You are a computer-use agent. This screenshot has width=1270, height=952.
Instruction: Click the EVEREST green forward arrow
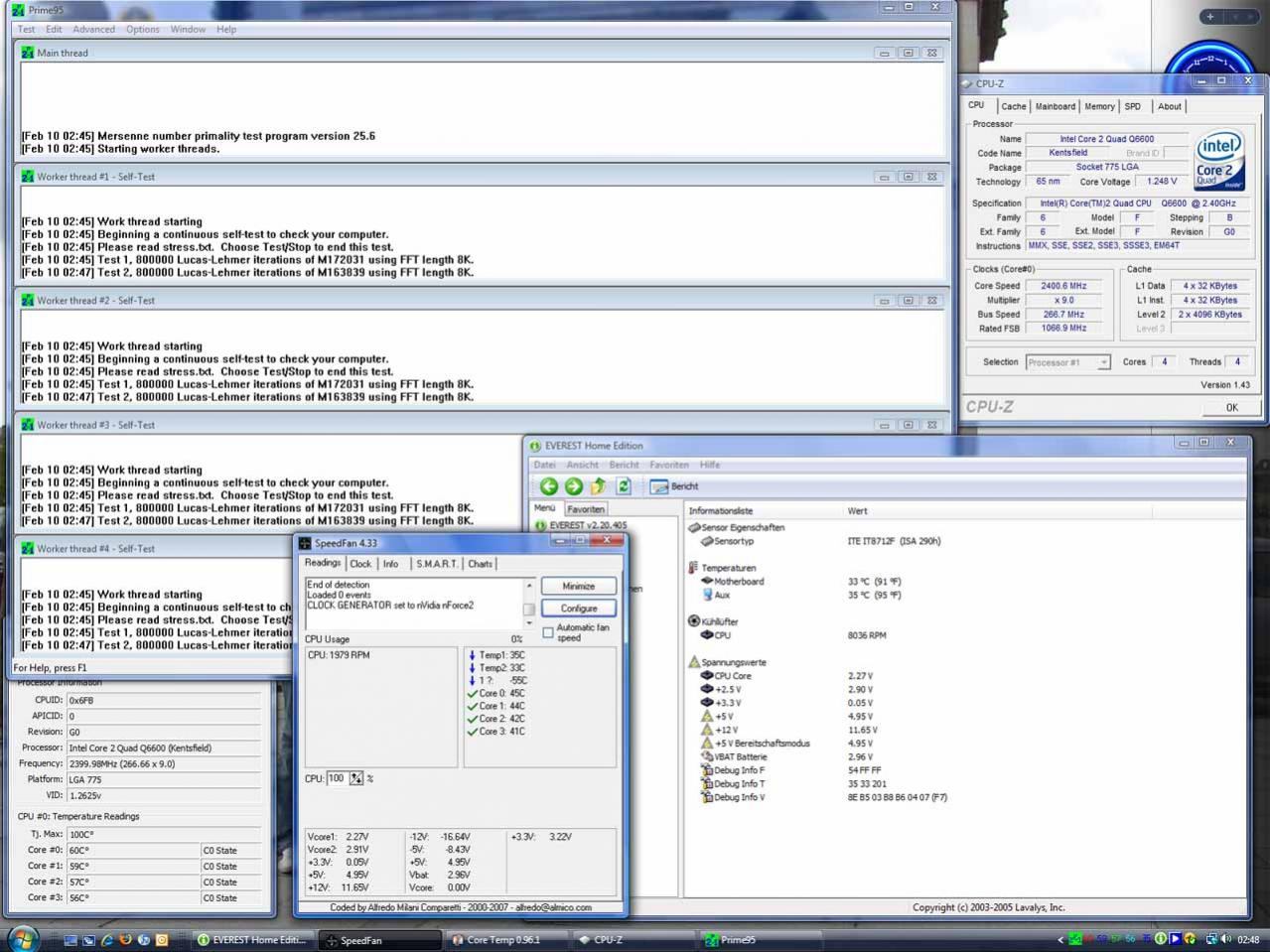(x=573, y=485)
